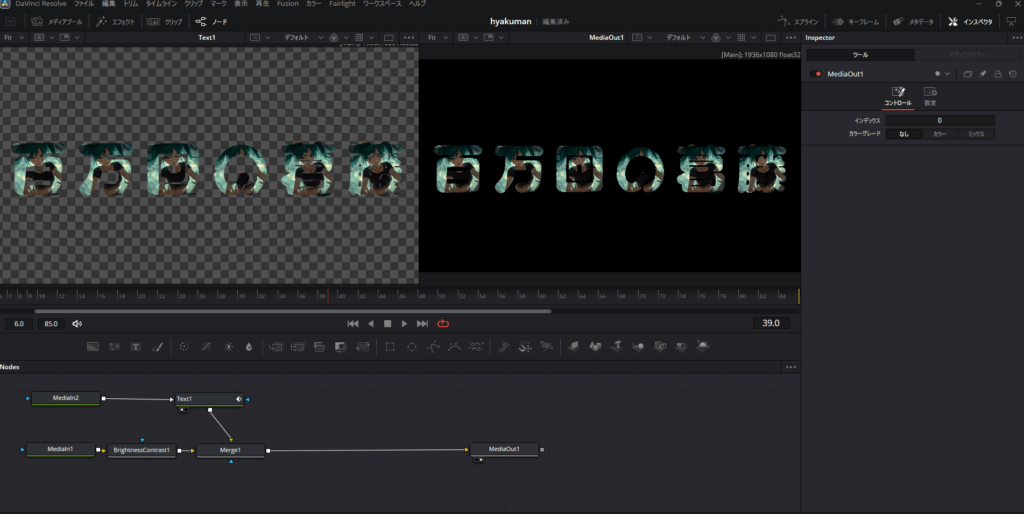1024x514 pixels.
Task: Click the speaker volume icon
Action: click(x=77, y=324)
